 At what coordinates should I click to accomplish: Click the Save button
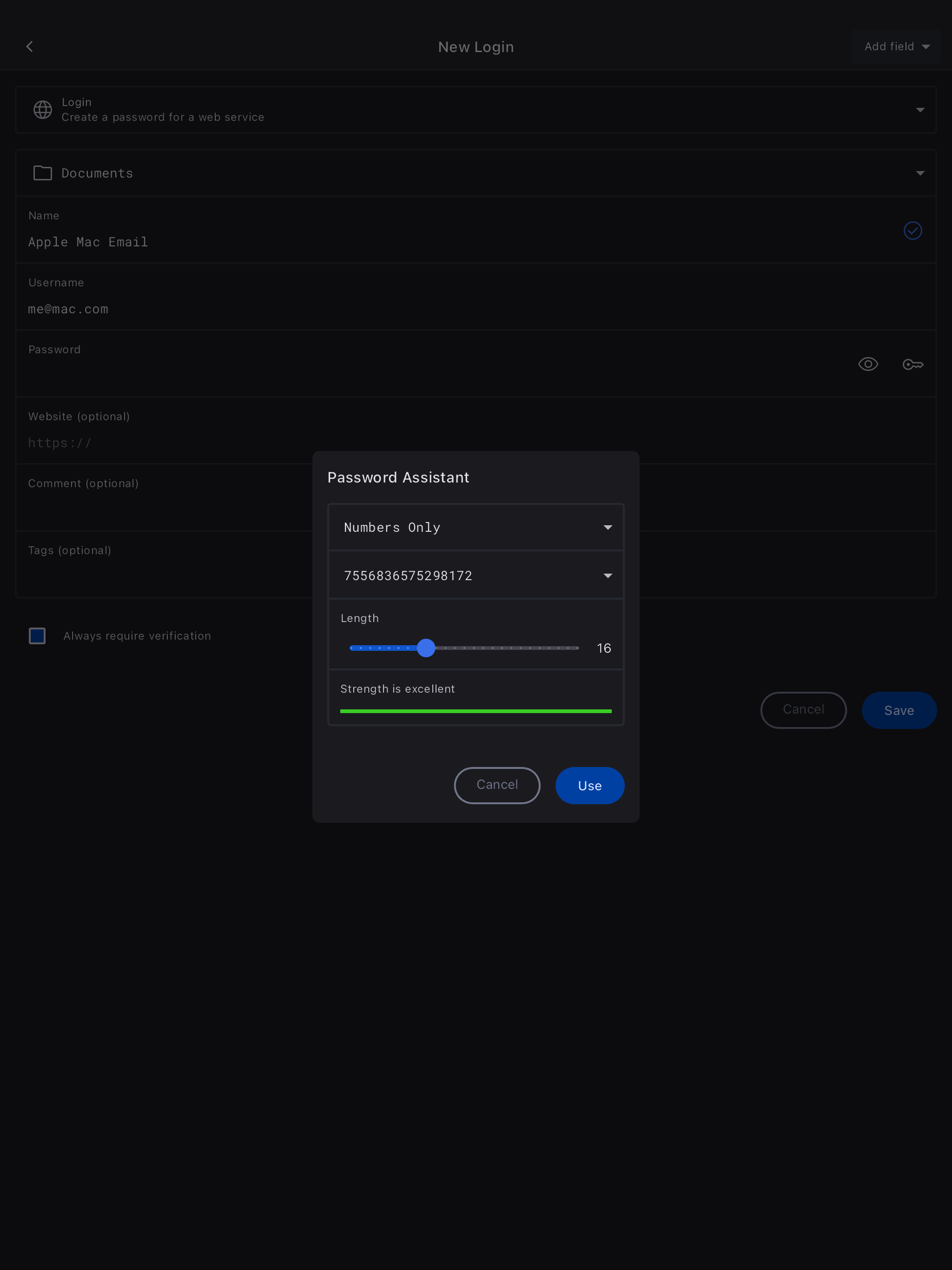899,710
